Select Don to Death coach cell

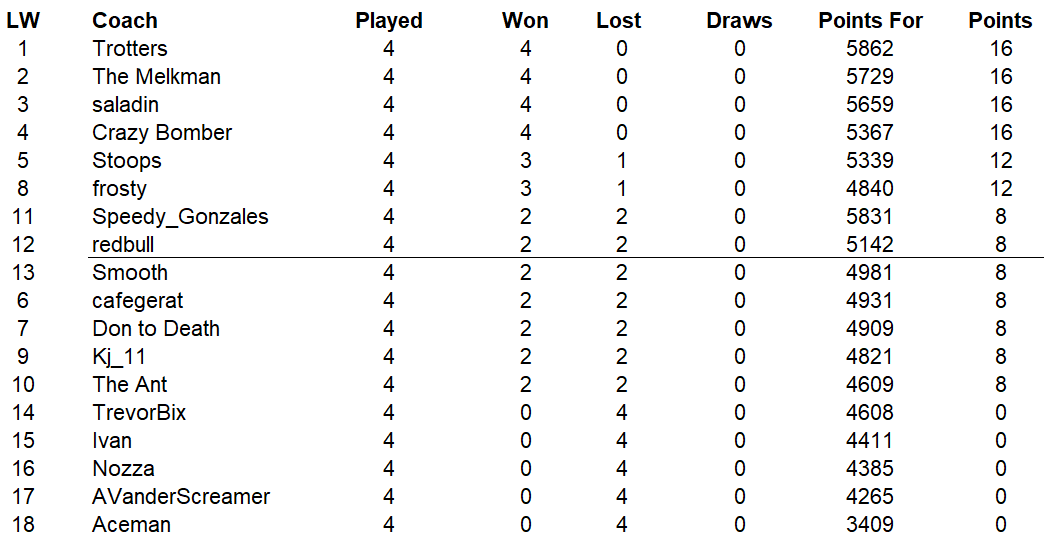pos(156,329)
